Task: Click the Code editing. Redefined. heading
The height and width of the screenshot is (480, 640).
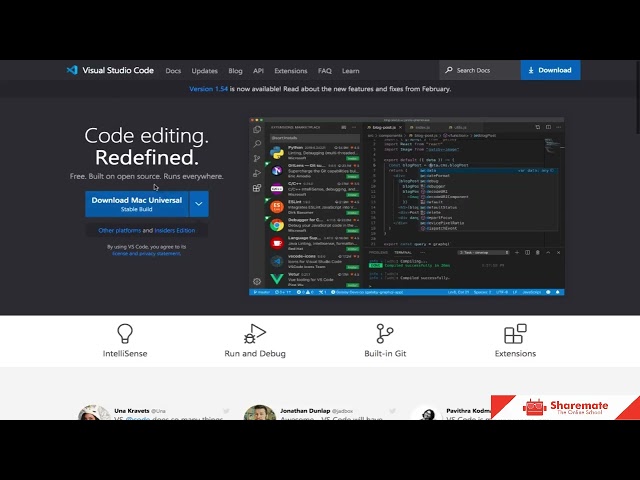Action: [147, 147]
